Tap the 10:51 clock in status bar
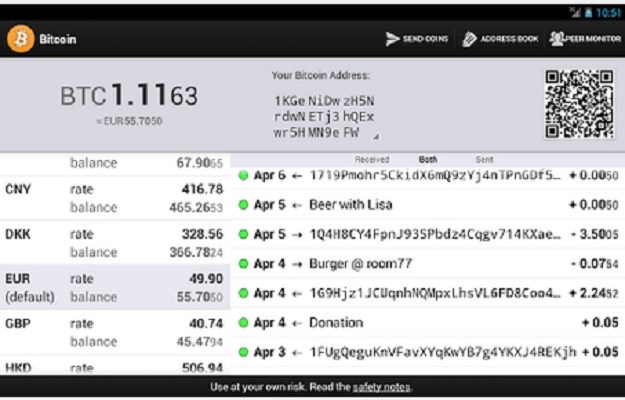The width and height of the screenshot is (625, 400). coord(609,13)
